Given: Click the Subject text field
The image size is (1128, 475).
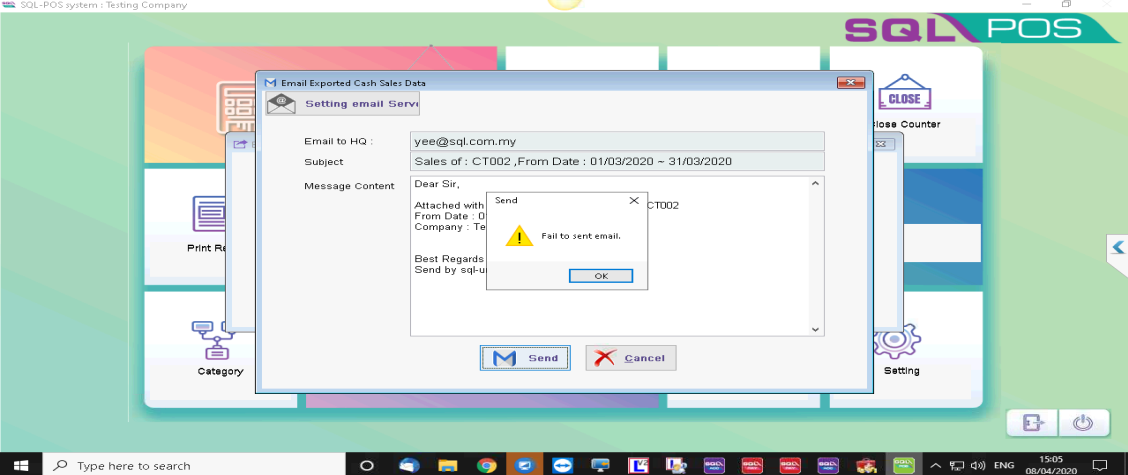Looking at the screenshot, I should tap(617, 161).
